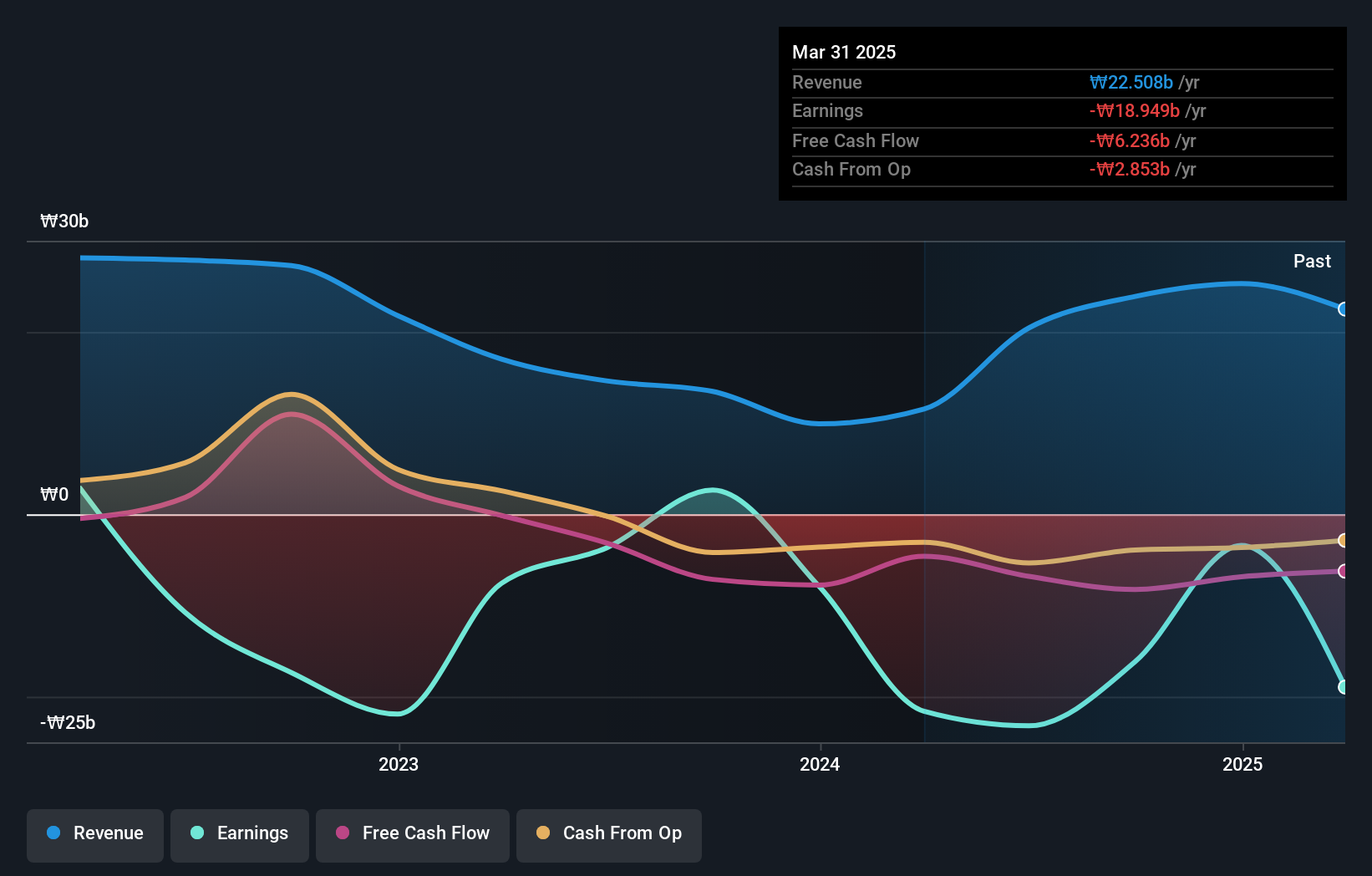Toggle the Earnings legend button
The width and height of the screenshot is (1372, 876).
tap(240, 835)
